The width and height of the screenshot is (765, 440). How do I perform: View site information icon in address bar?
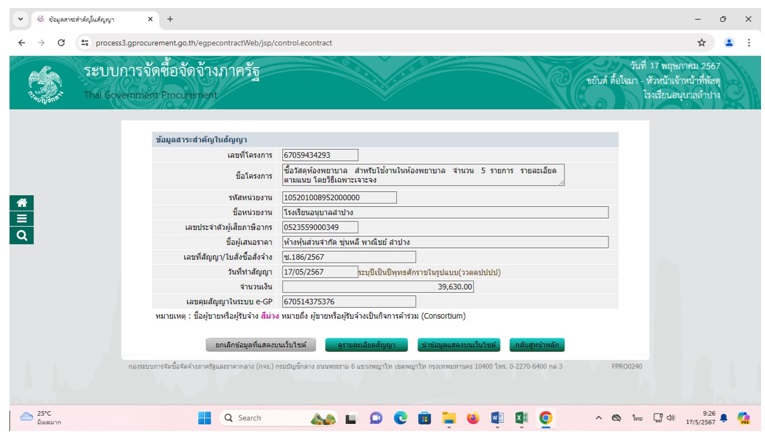85,43
